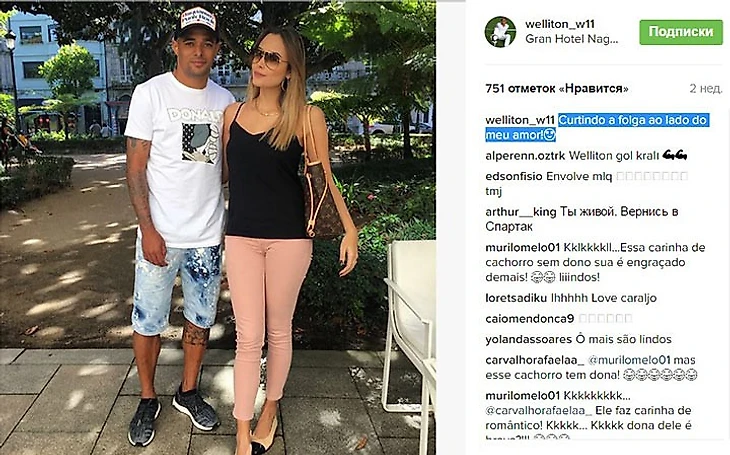Click the Gran Hotel location link
Image resolution: width=730 pixels, height=455 pixels.
[x=572, y=39]
